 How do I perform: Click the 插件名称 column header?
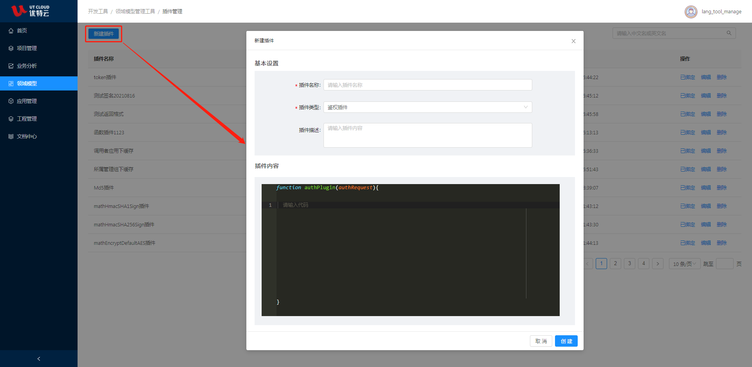pyautogui.click(x=104, y=59)
